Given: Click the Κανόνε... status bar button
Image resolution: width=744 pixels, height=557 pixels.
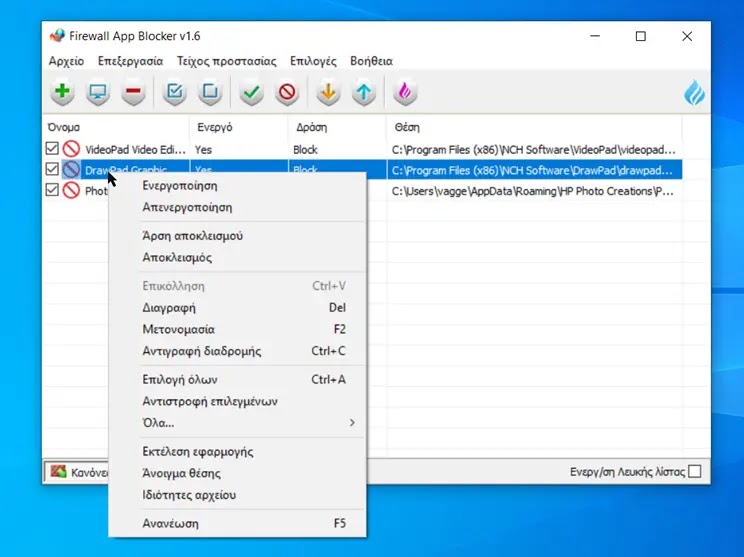Looking at the screenshot, I should (78, 472).
